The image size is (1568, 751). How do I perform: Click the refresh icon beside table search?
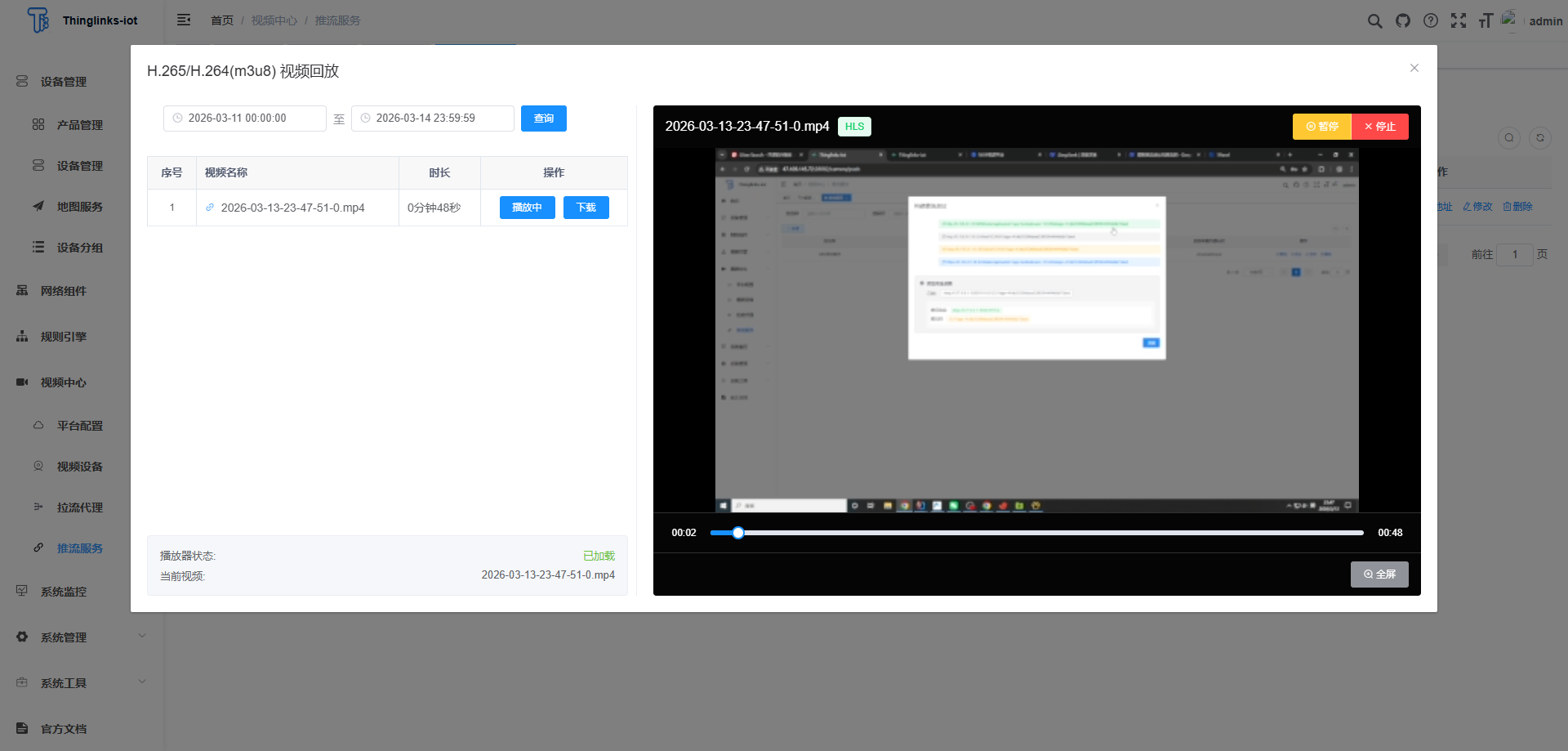click(x=1539, y=138)
